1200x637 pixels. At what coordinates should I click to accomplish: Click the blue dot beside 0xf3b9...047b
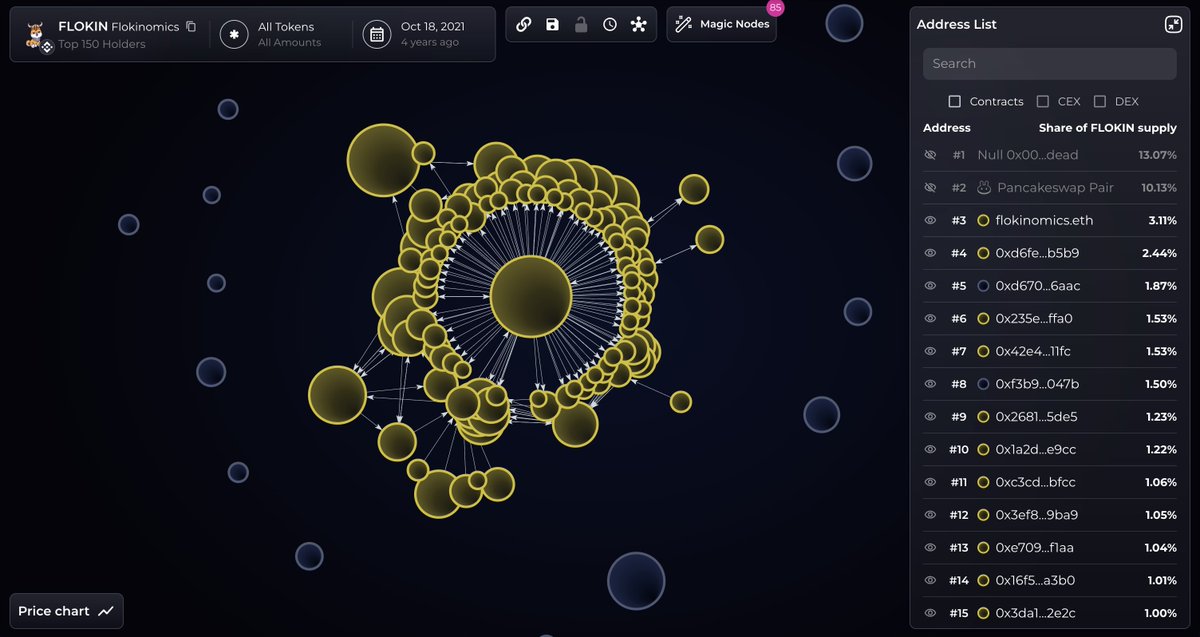pos(983,384)
